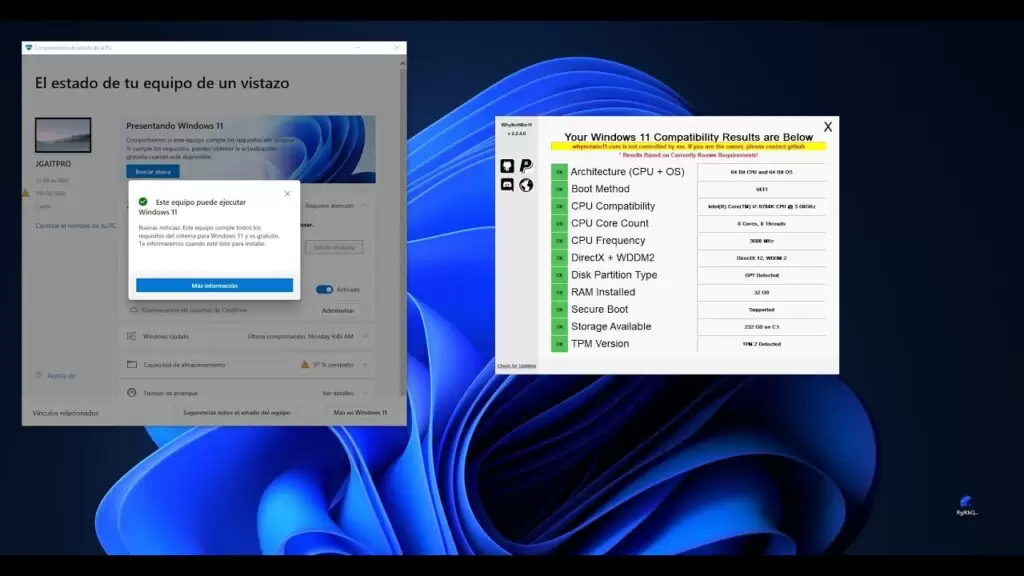Image resolution: width=1024 pixels, height=576 pixels.
Task: Click the green OK indicator for Disk Partition Type
Action: [x=559, y=275]
